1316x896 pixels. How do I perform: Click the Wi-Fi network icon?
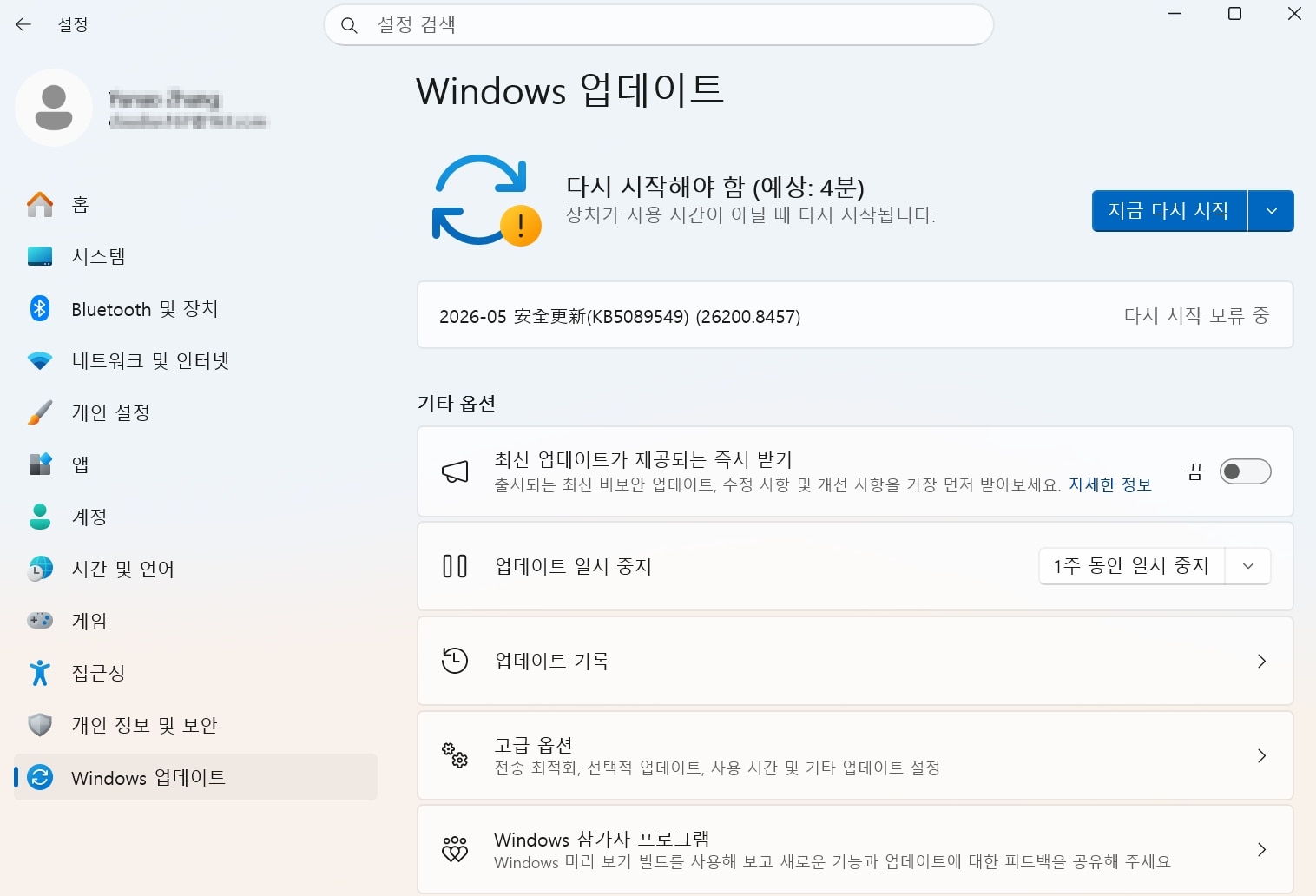click(x=40, y=360)
